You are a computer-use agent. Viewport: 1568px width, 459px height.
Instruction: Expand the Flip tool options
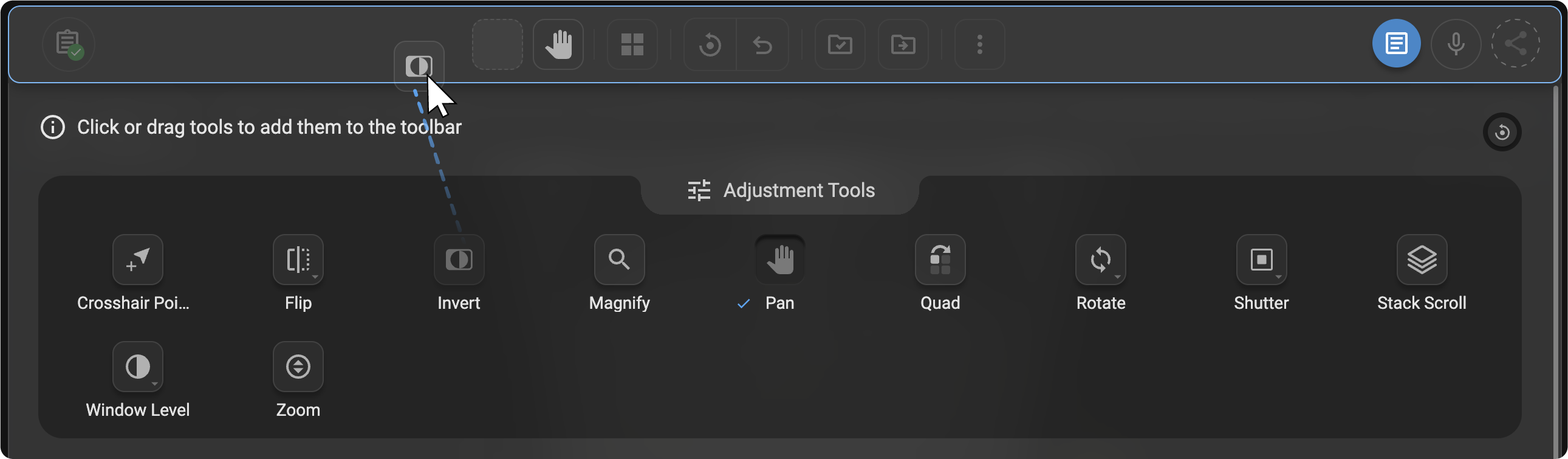click(x=315, y=277)
